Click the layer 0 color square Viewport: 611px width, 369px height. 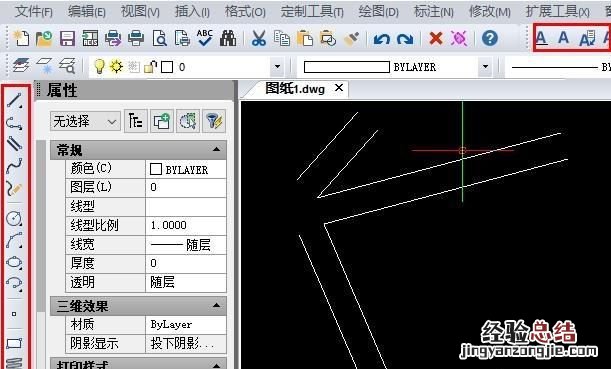[167, 67]
